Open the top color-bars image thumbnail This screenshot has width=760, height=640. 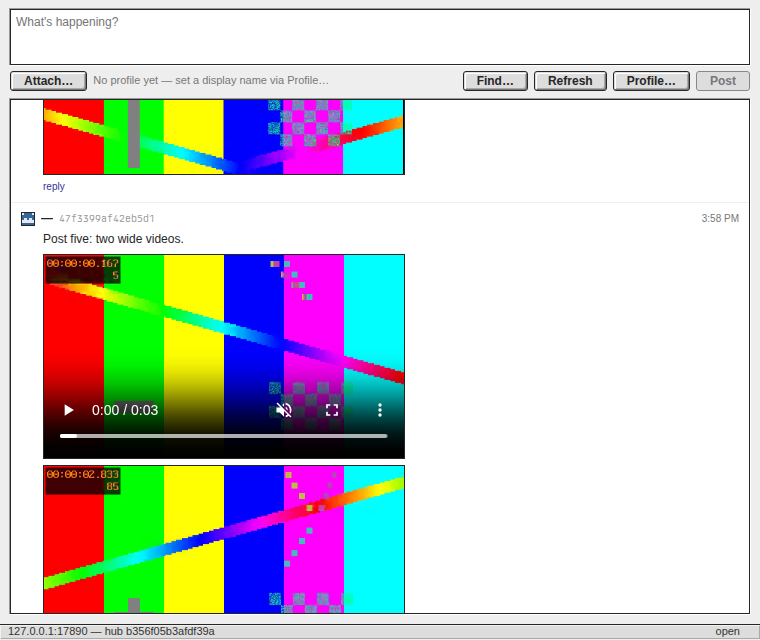pos(224,137)
